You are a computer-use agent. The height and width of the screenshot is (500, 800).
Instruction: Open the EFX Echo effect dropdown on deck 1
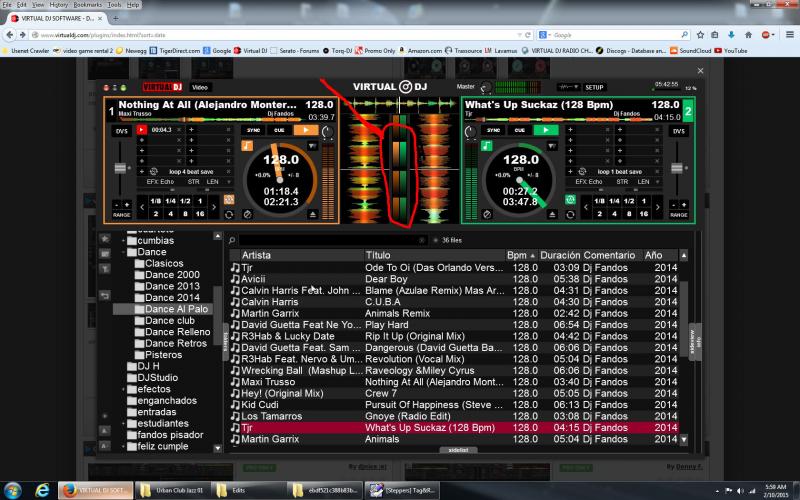click(228, 182)
